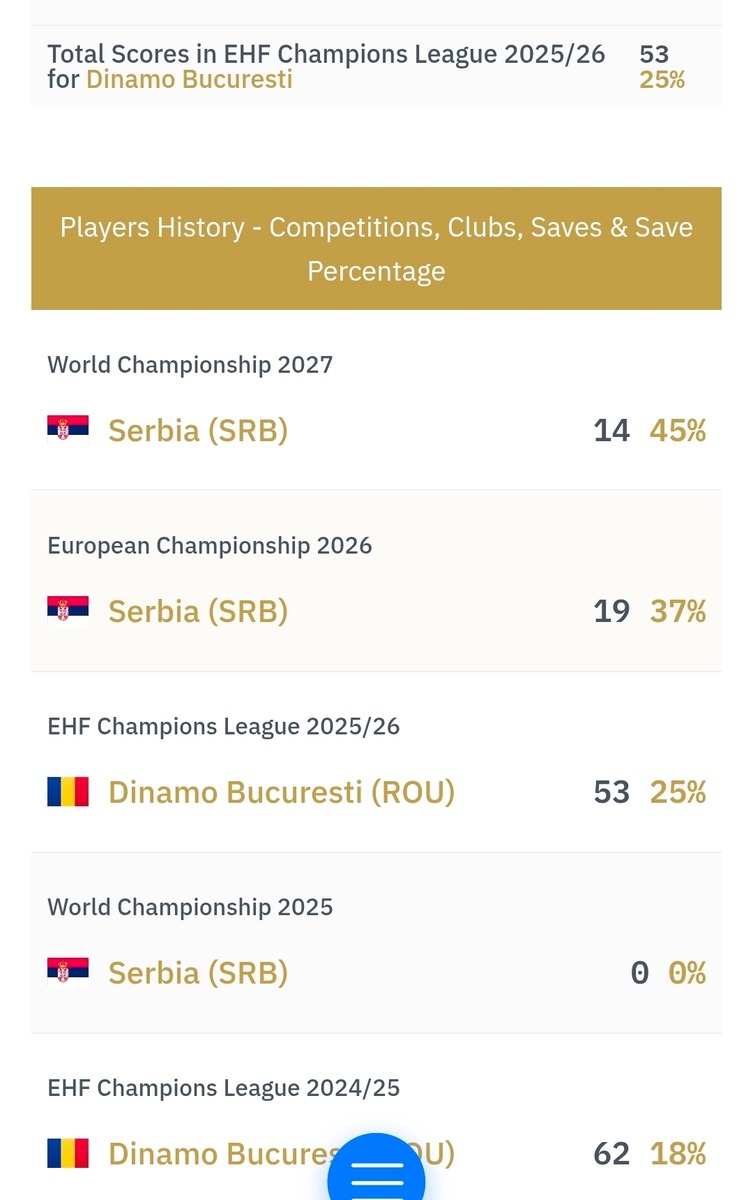
Task: Tap Serbia flag under European Championship 2026
Action: [68, 610]
